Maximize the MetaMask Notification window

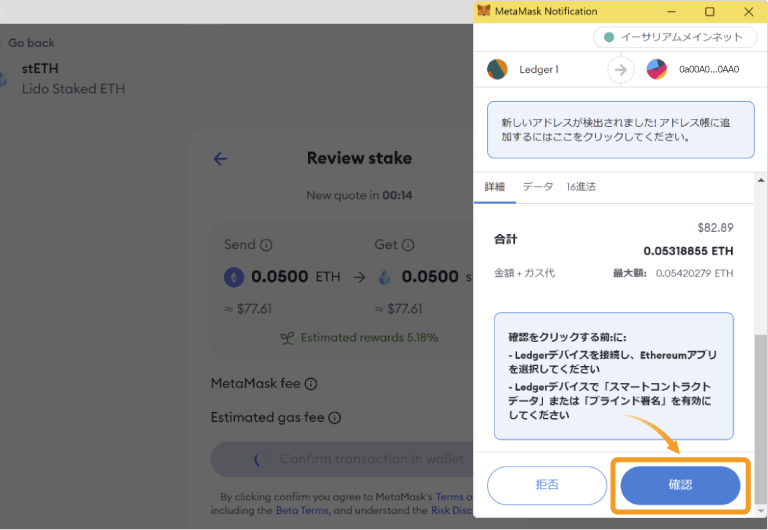click(710, 11)
